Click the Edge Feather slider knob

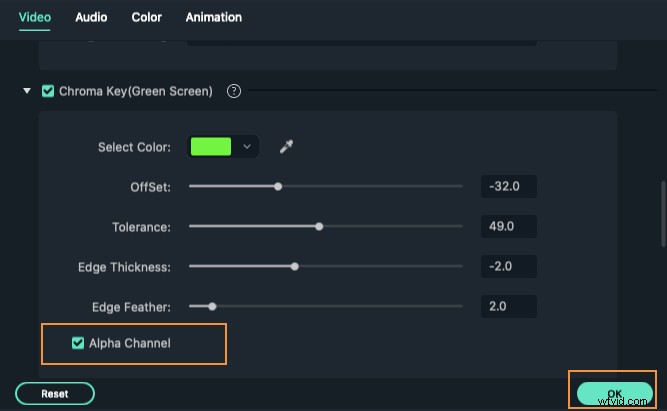coord(212,306)
